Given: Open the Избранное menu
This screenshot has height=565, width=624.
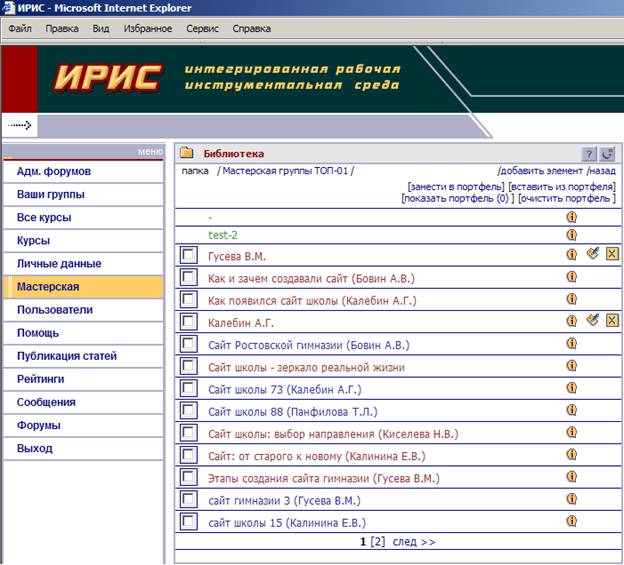Looking at the screenshot, I should point(148,29).
